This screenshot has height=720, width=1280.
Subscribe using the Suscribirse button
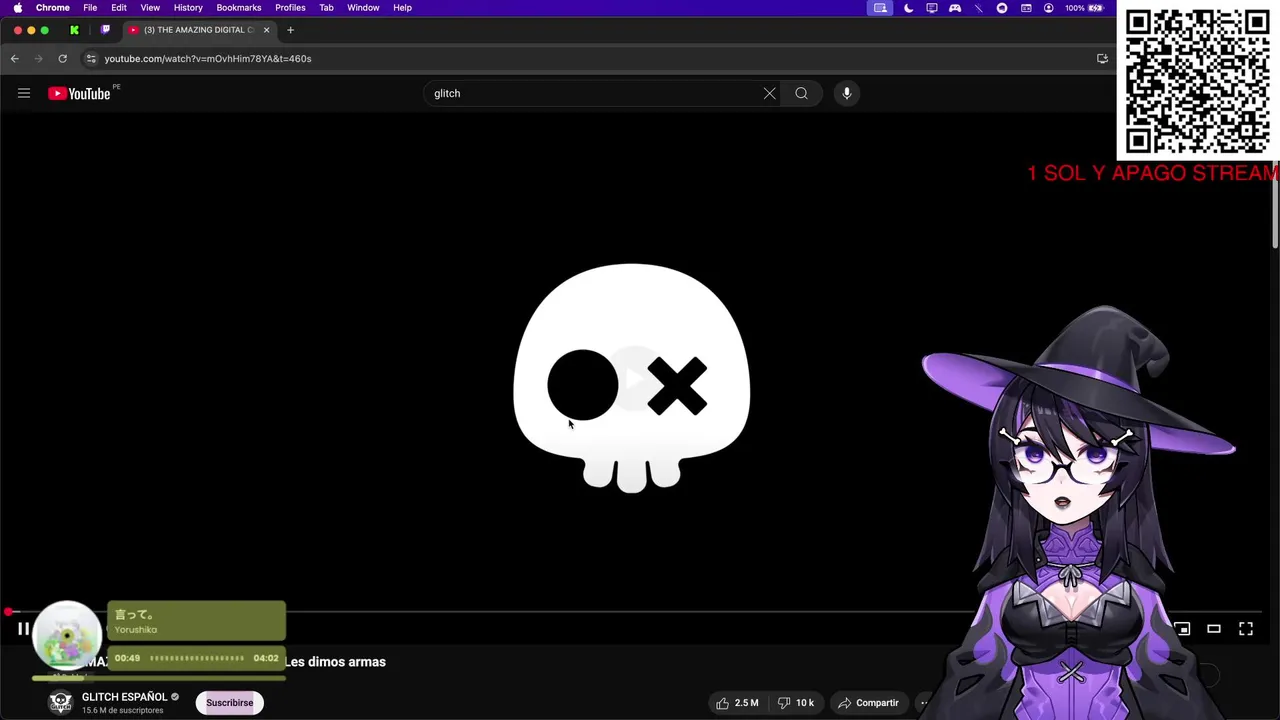(229, 703)
